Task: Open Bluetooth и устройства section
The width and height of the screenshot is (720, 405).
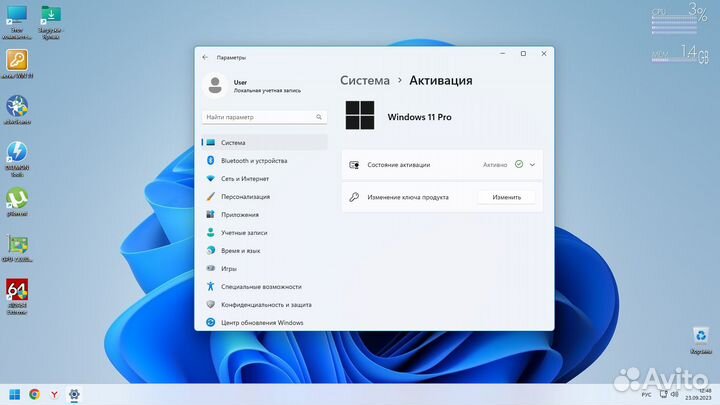Action: (264, 160)
